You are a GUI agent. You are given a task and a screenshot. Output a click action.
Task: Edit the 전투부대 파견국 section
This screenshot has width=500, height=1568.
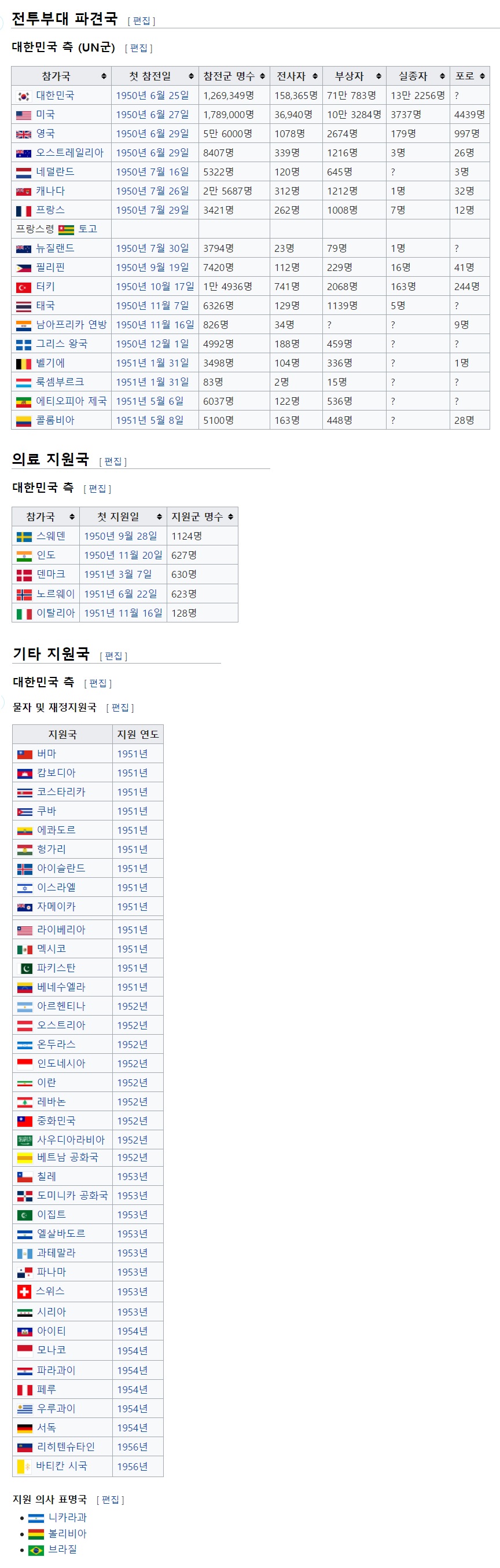tap(141, 21)
